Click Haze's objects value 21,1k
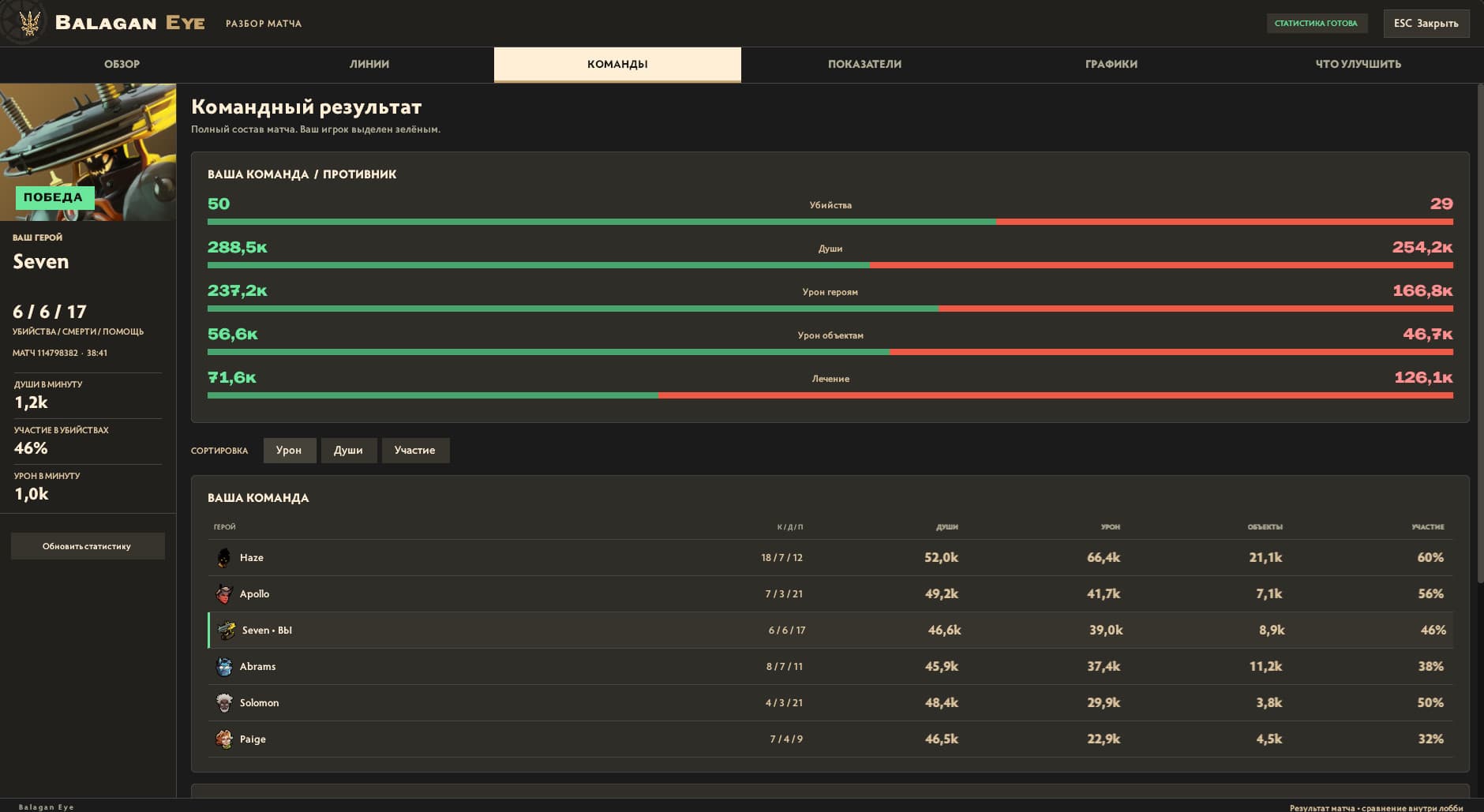Viewport: 1484px width, 812px height. [x=1265, y=558]
